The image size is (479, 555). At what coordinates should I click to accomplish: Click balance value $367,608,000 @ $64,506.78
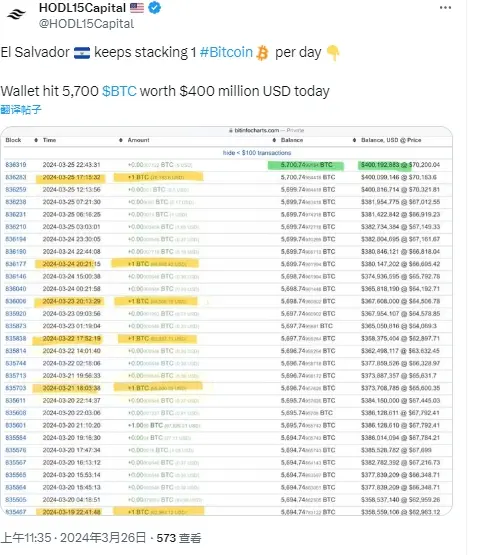point(400,301)
